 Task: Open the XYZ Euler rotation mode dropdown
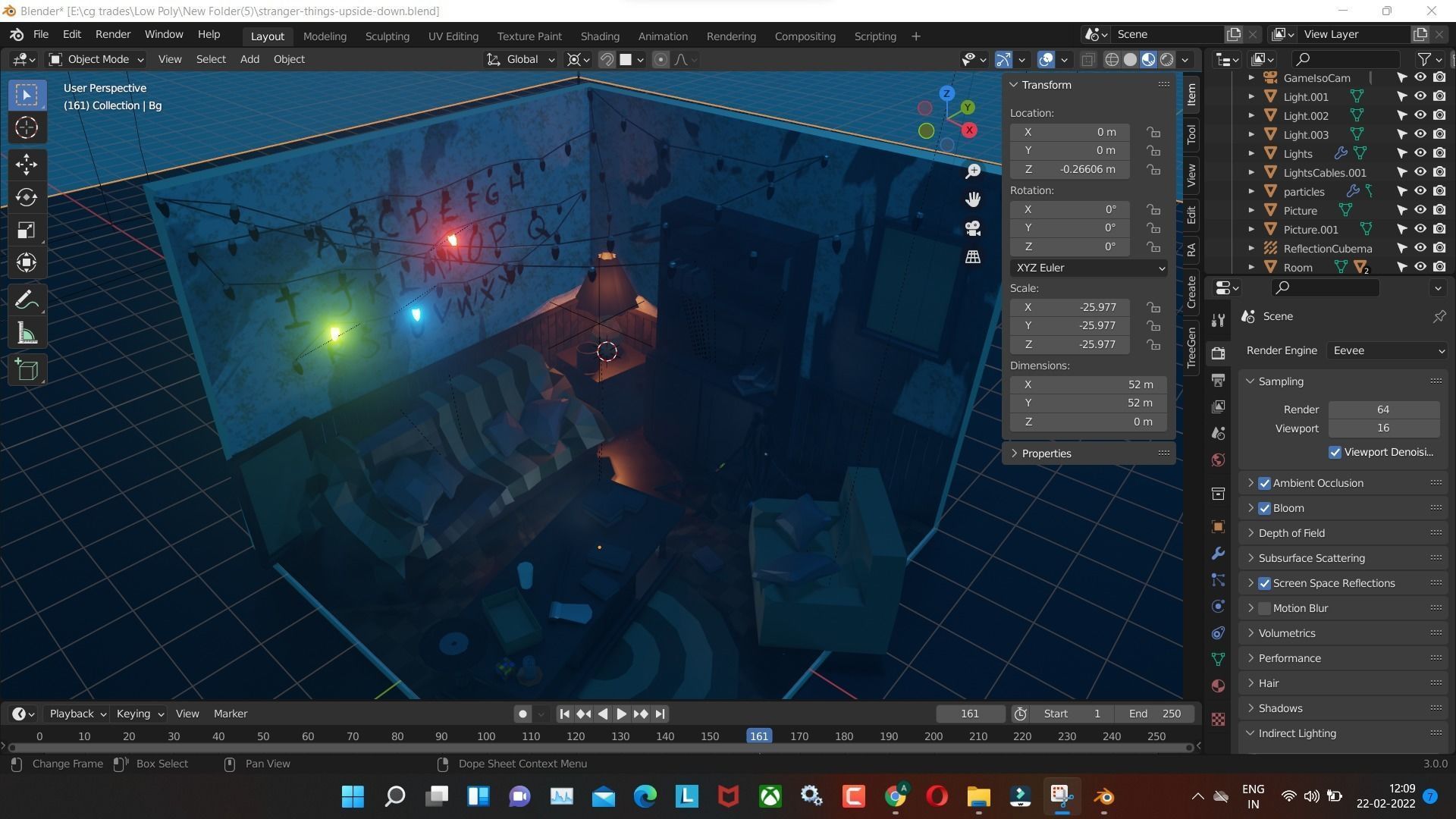(1088, 268)
